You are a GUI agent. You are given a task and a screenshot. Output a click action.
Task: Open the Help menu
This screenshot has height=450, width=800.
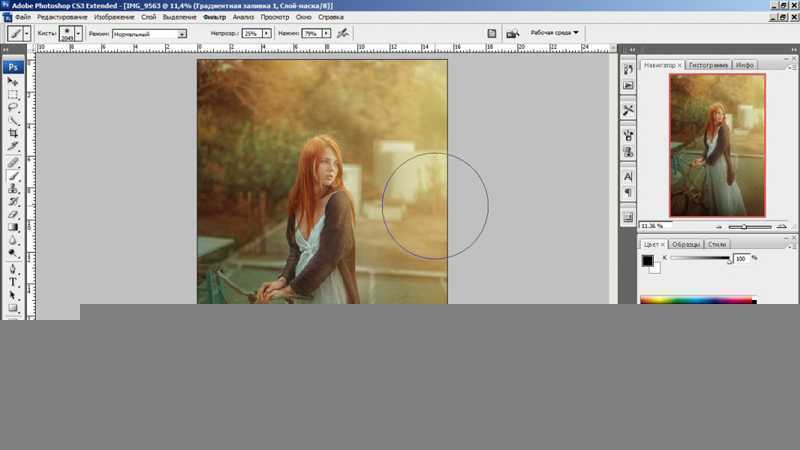[331, 17]
